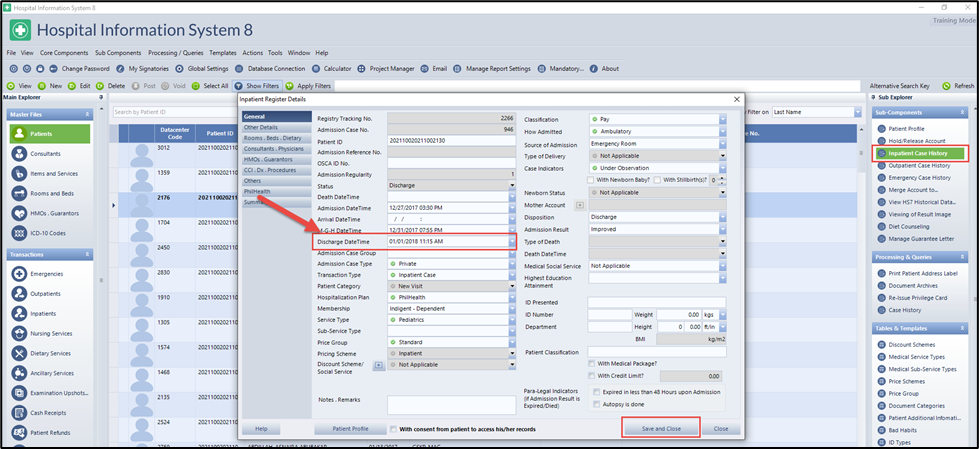Select Rooms and Beds icon

click(x=19, y=193)
